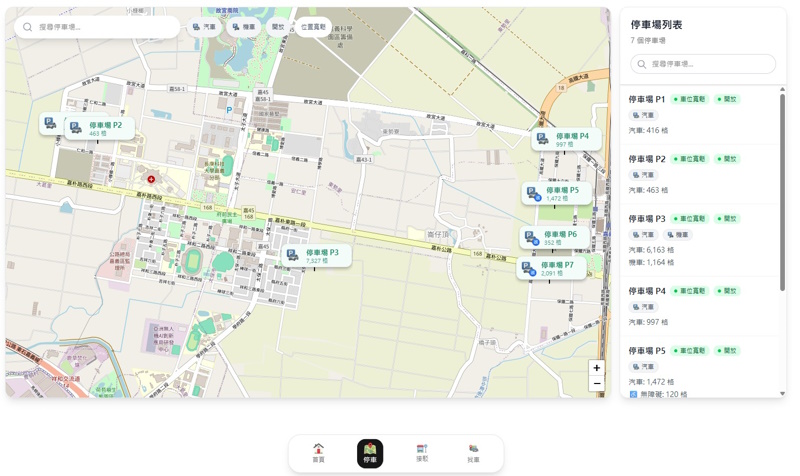800x476 pixels.
Task: Open the 找車 find-car tab icon
Action: pyautogui.click(x=473, y=453)
